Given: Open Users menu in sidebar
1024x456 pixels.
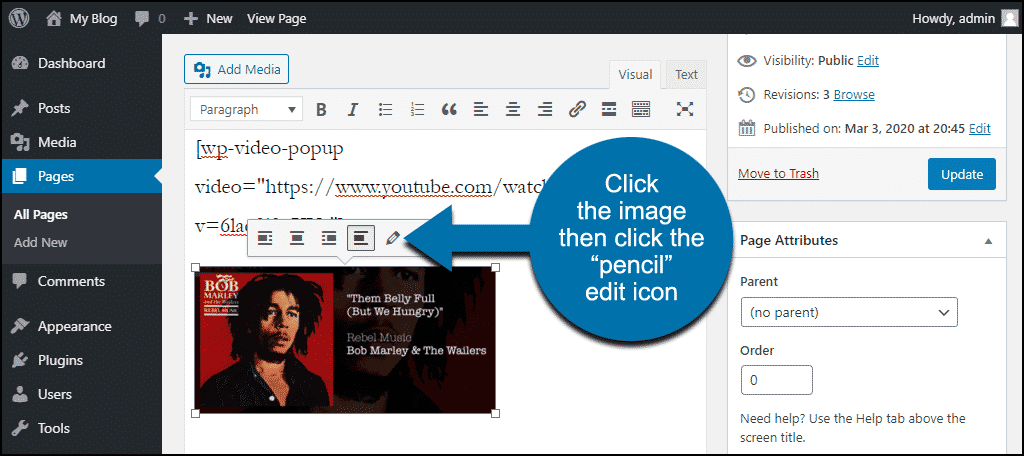Looking at the screenshot, I should [81, 394].
